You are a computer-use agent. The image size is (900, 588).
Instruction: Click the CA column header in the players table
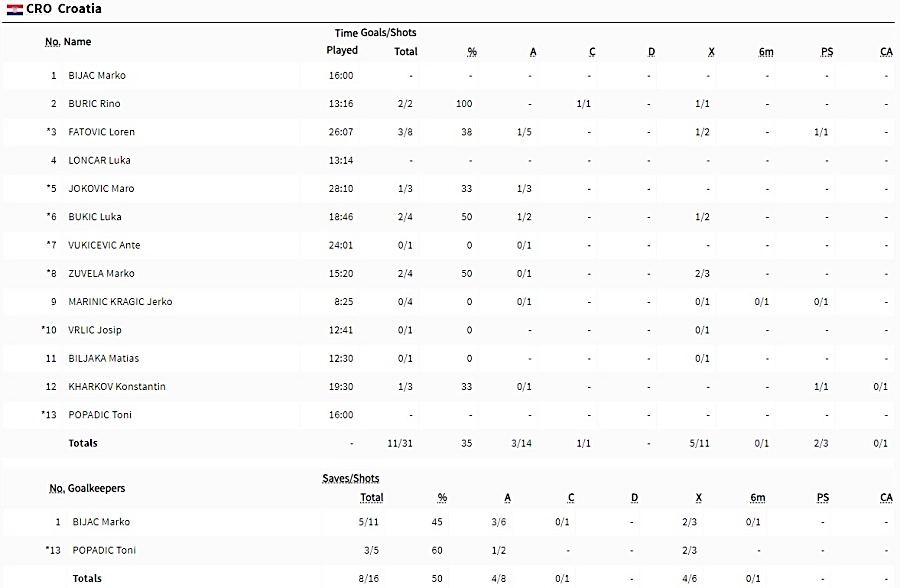pos(886,52)
